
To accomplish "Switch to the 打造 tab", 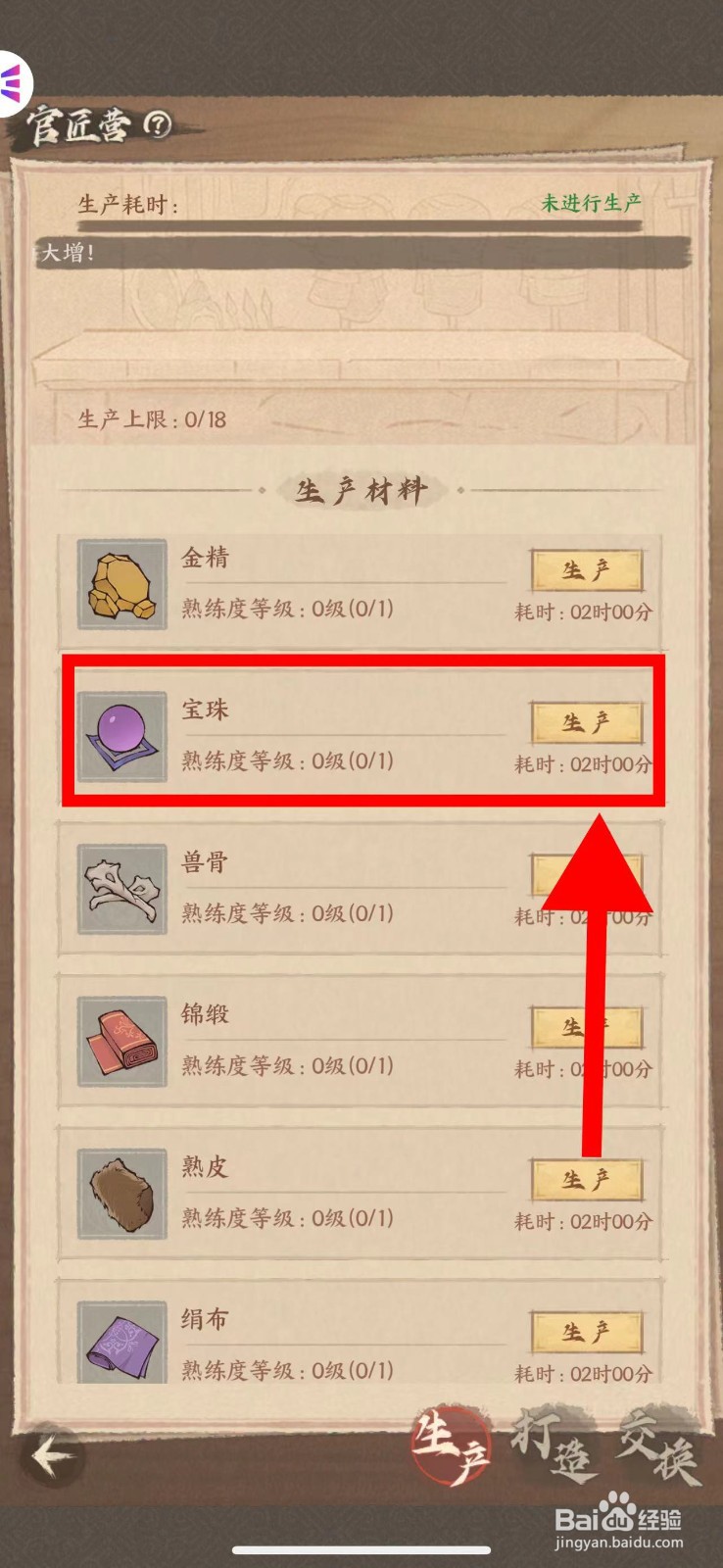I will (x=554, y=1447).
